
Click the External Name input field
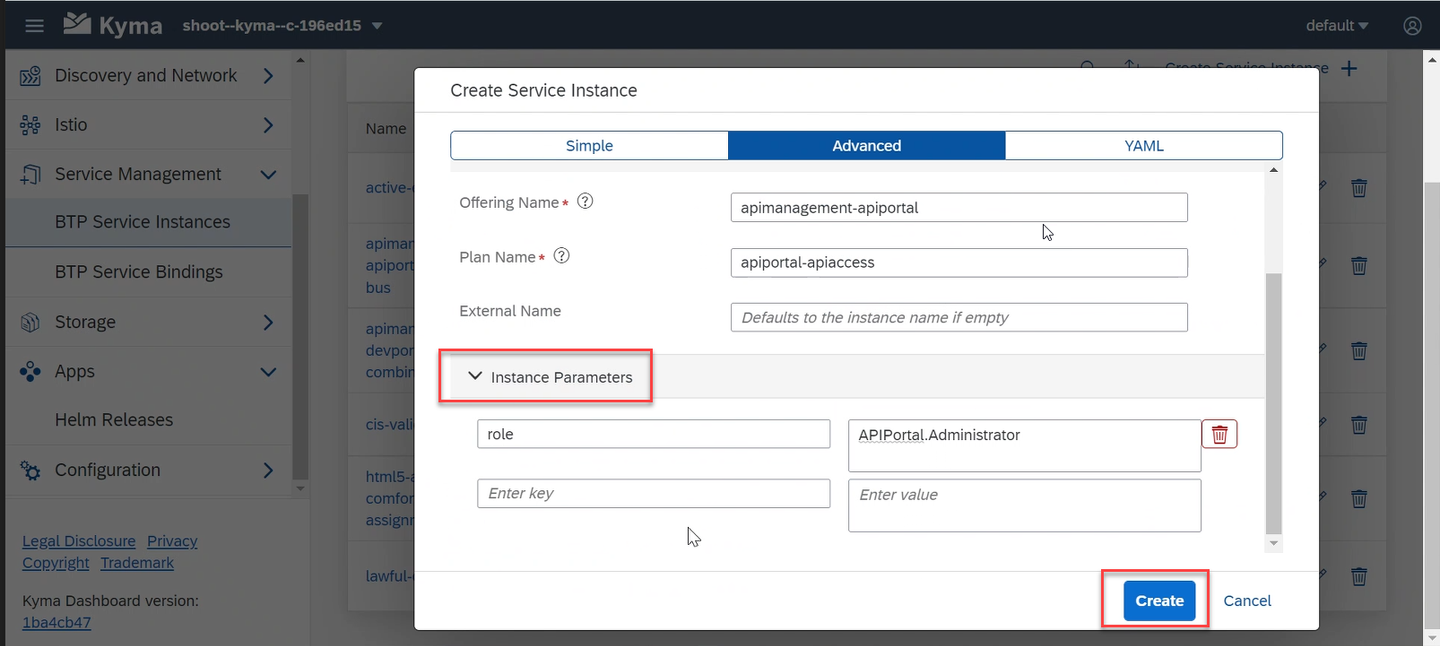pyautogui.click(x=959, y=317)
